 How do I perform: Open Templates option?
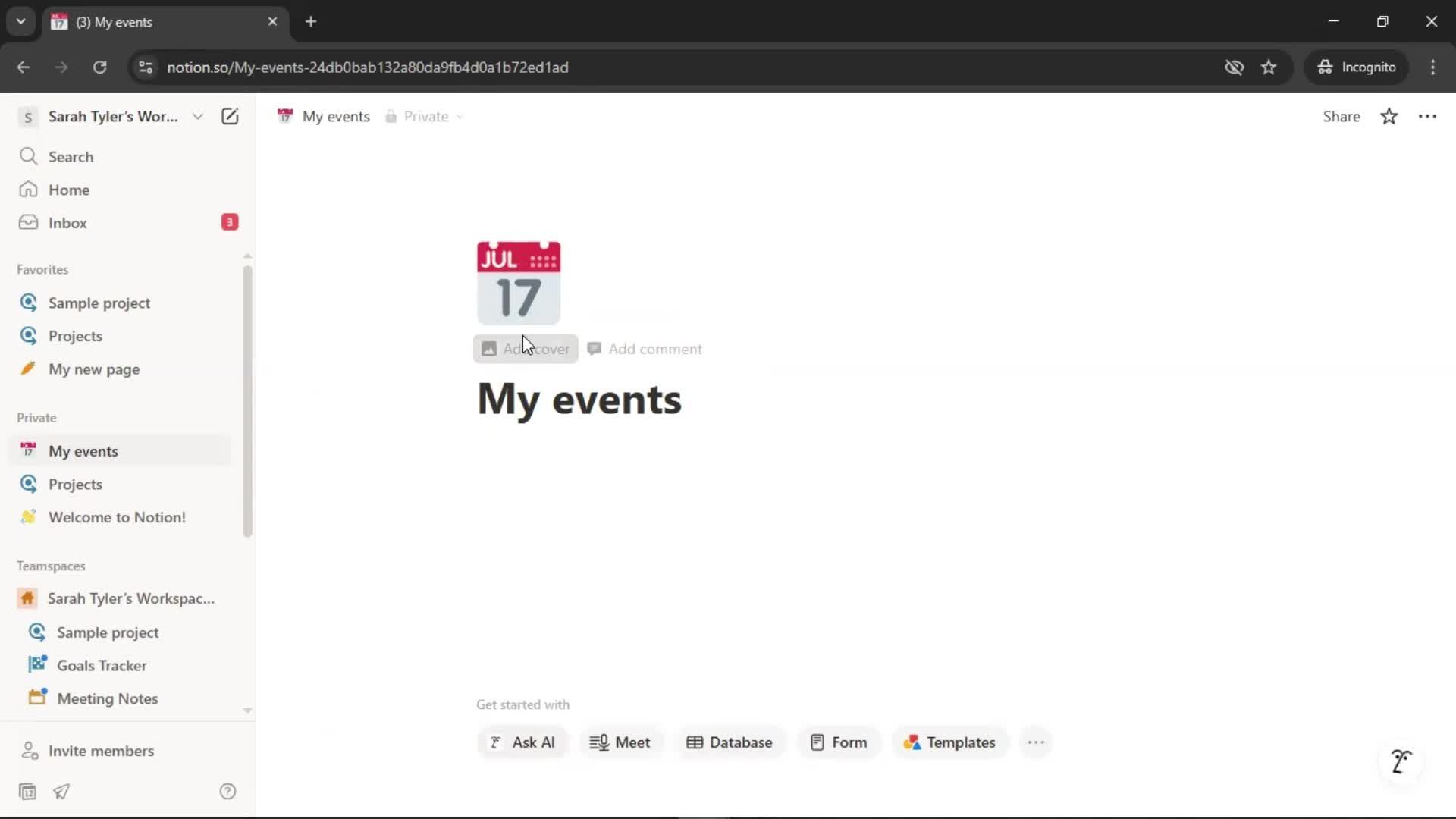tap(949, 742)
